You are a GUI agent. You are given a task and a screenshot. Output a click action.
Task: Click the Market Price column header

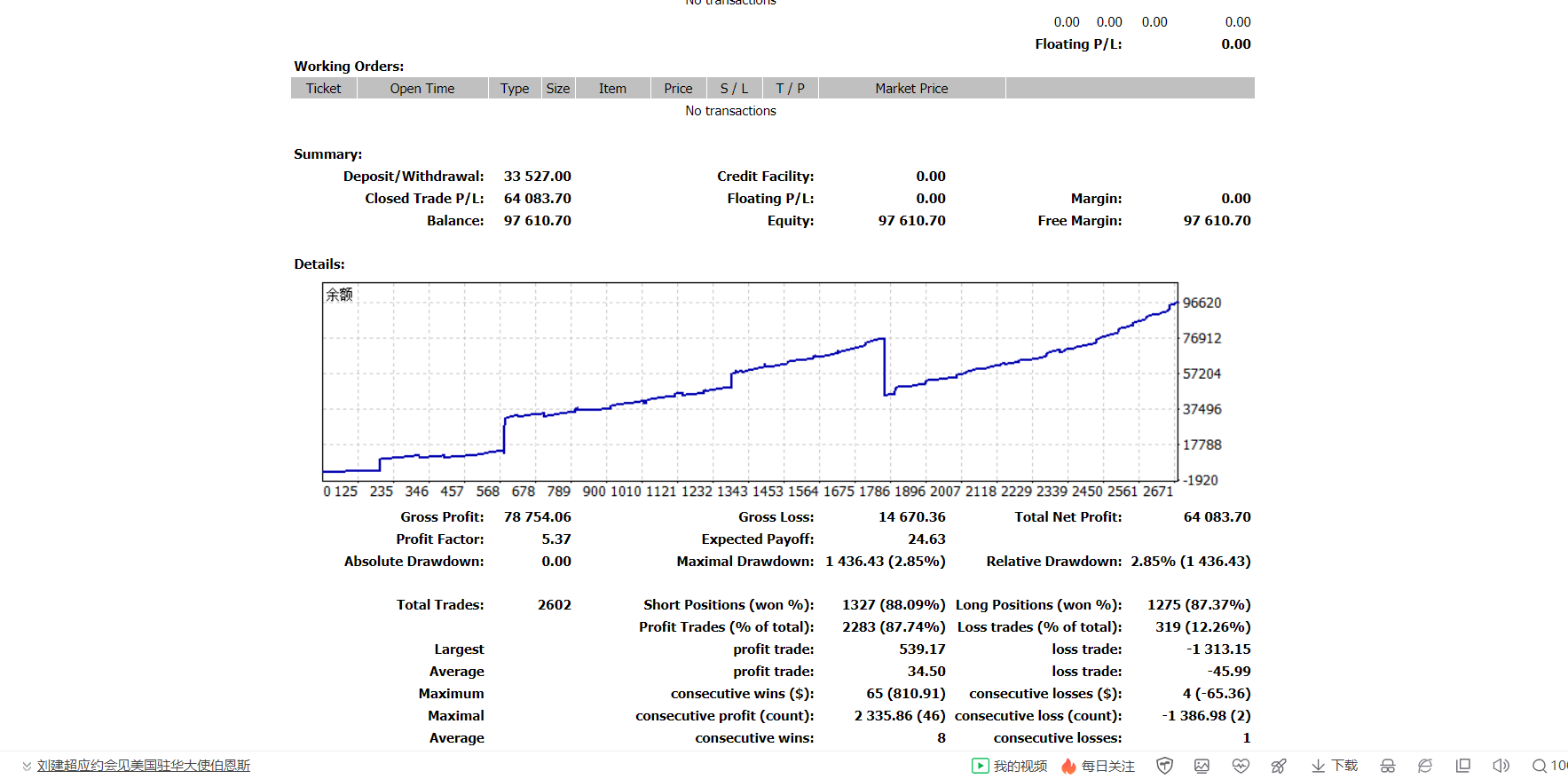(912, 88)
